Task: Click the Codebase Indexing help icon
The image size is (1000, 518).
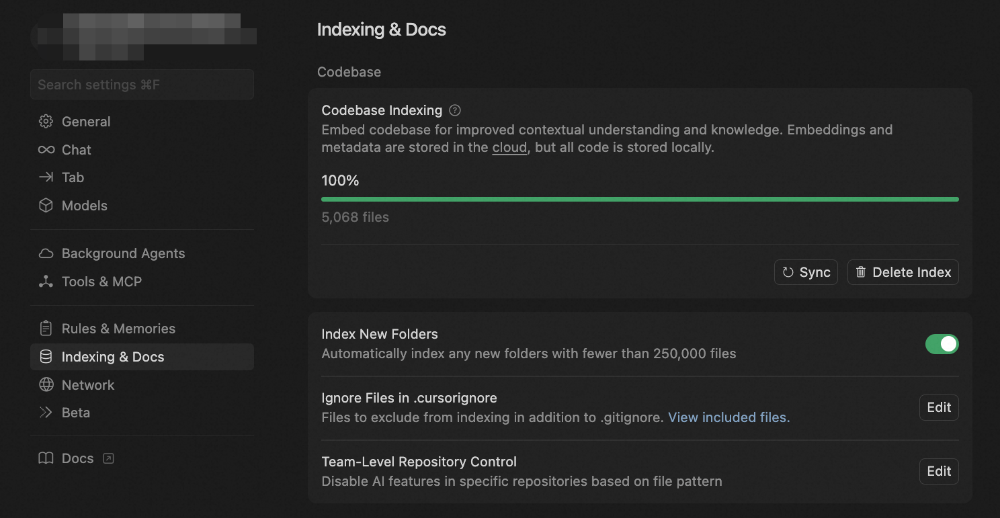Action: 455,110
